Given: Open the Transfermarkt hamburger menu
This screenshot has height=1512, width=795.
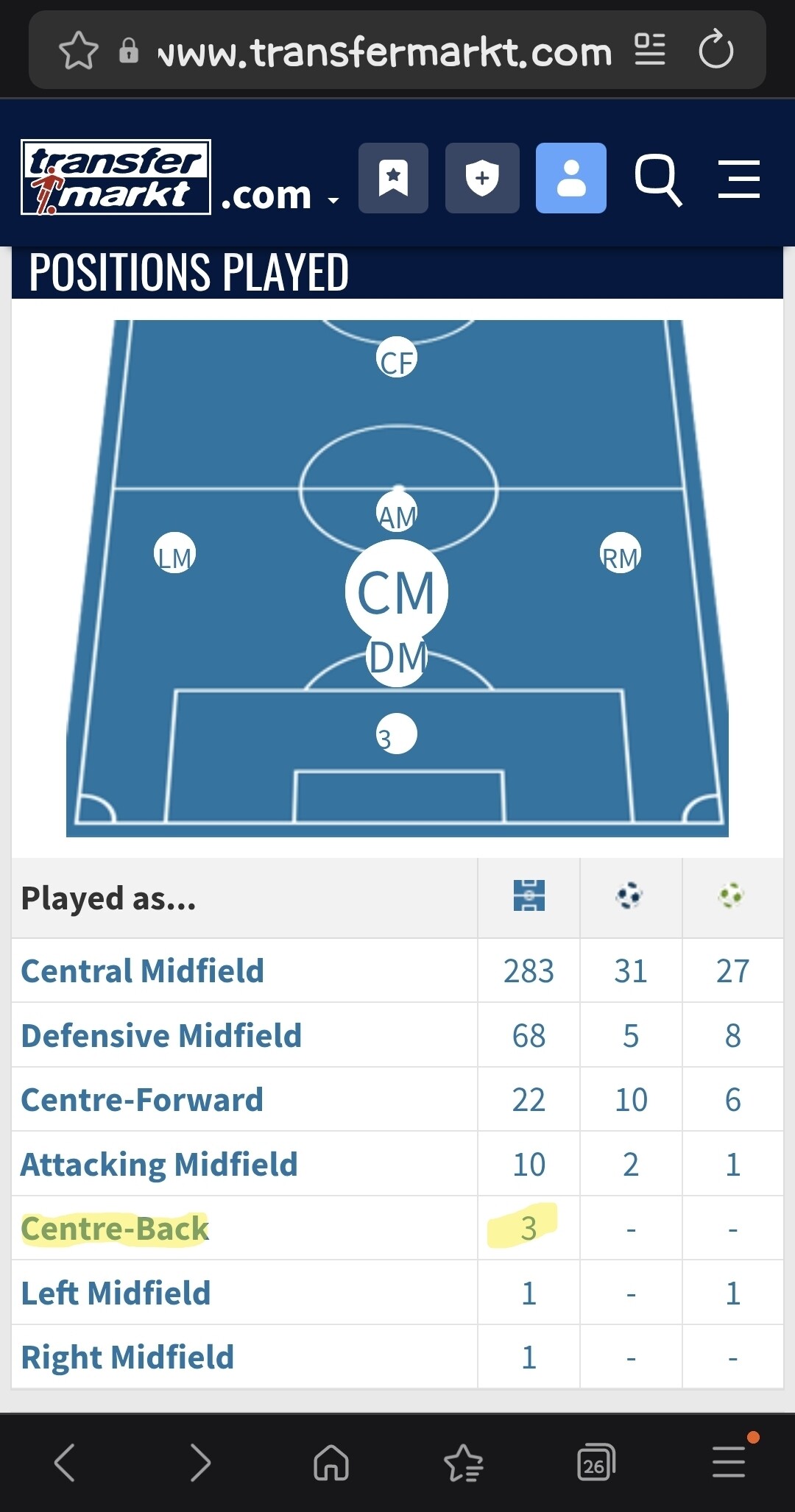Looking at the screenshot, I should [x=739, y=179].
